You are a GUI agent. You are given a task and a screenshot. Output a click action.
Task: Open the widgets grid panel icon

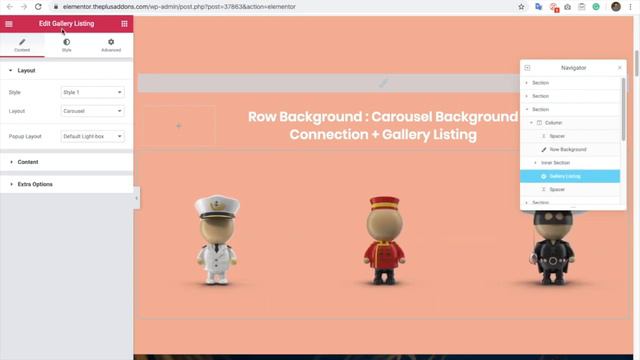(x=124, y=24)
